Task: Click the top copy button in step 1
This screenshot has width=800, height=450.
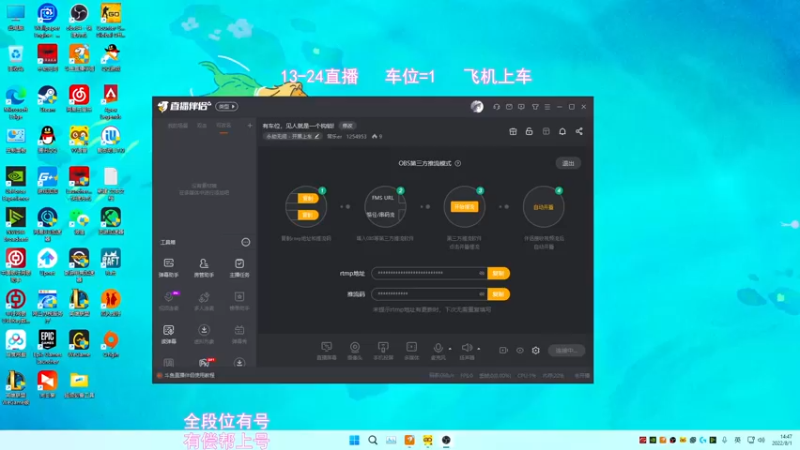Action: click(308, 198)
